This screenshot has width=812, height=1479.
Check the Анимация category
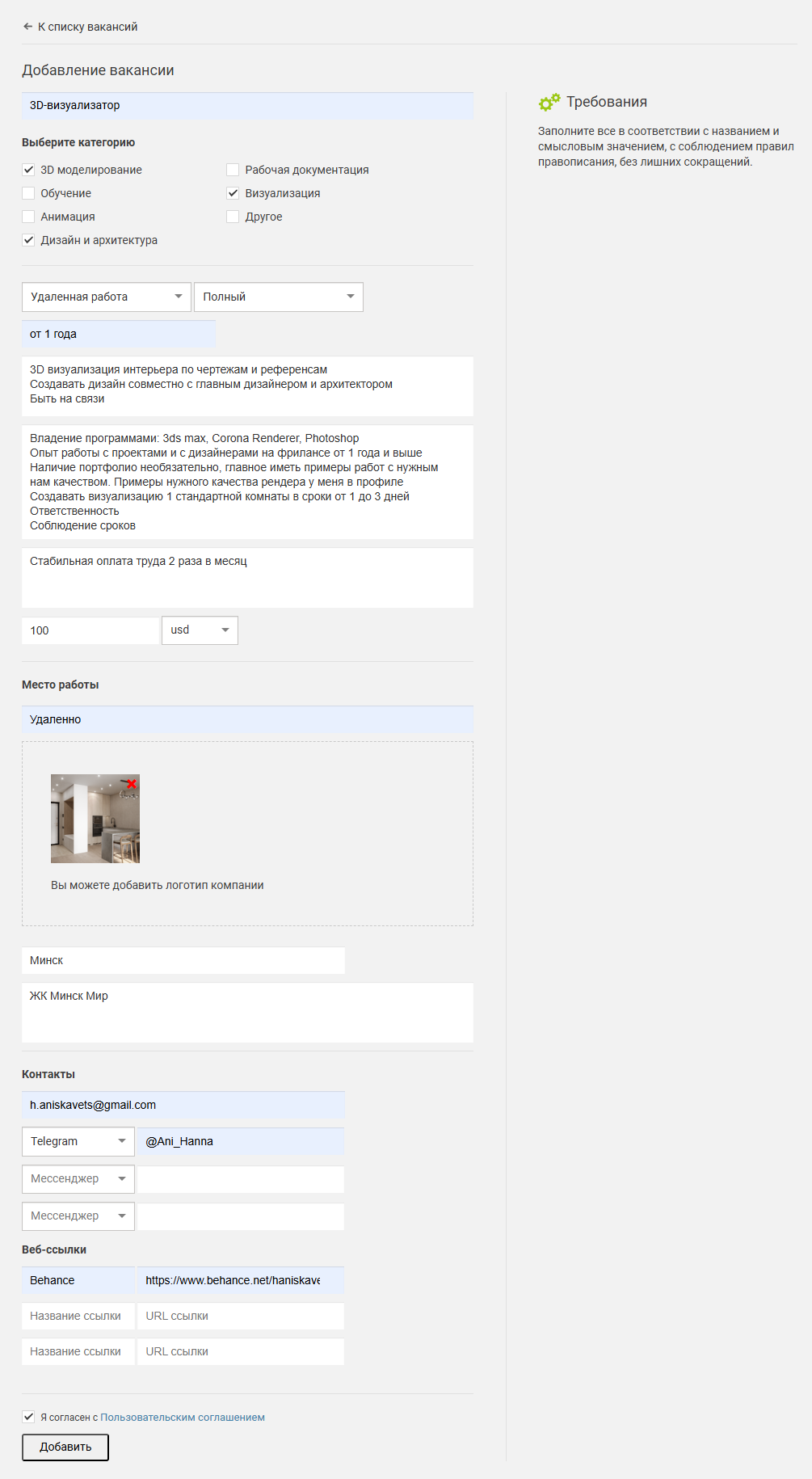click(28, 217)
